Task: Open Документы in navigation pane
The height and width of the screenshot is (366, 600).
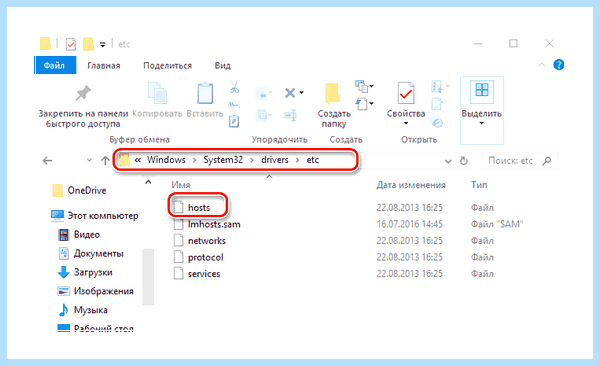Action: click(x=91, y=253)
